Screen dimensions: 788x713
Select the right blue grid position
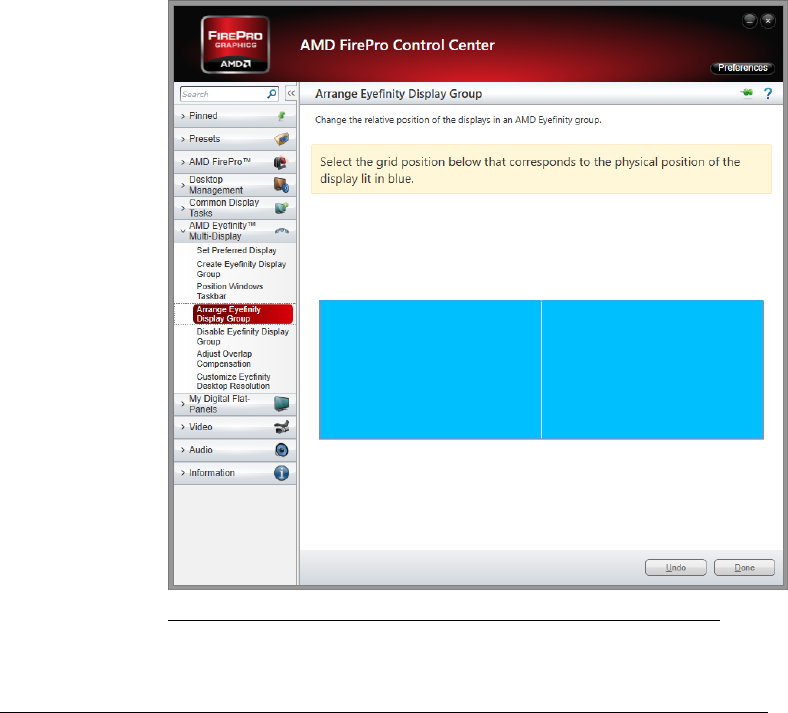(652, 369)
